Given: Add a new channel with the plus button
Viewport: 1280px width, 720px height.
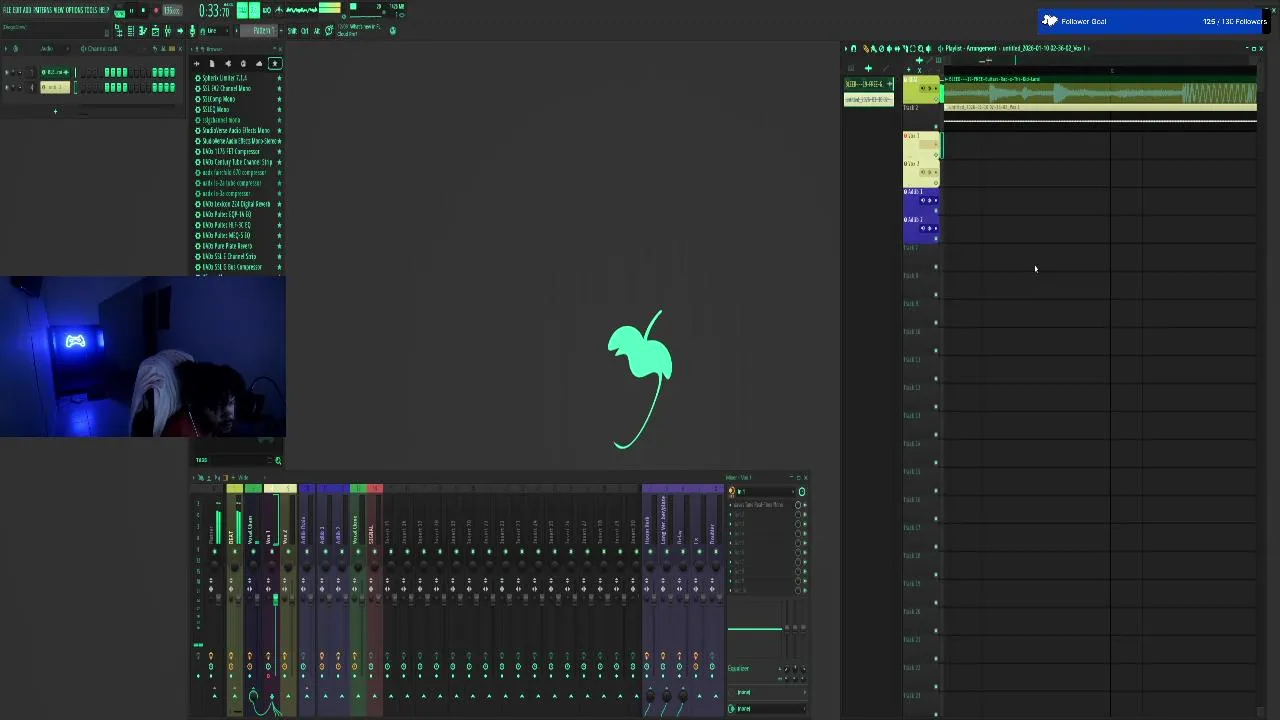Looking at the screenshot, I should tap(56, 111).
